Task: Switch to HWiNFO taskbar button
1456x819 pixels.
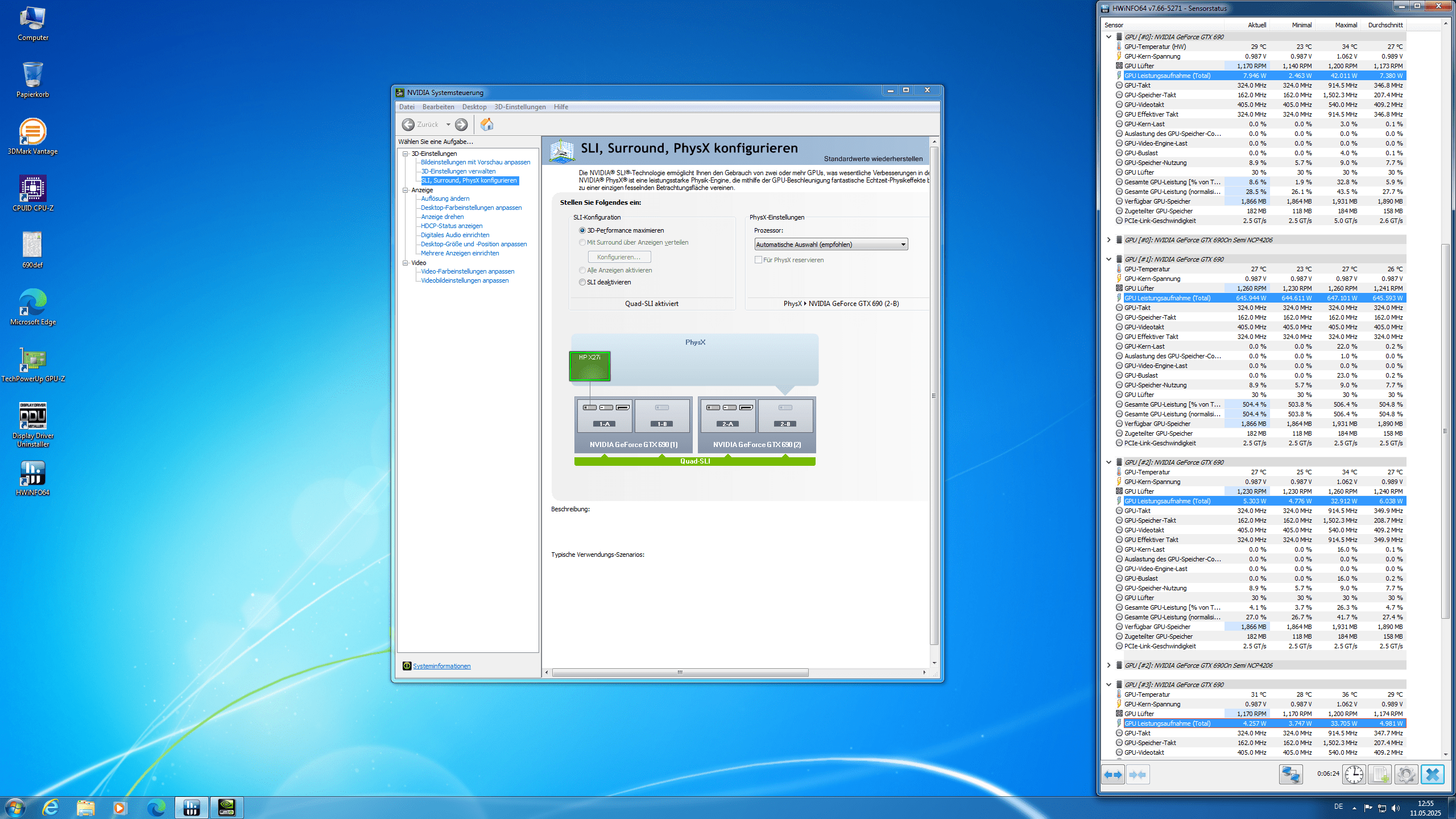Action: 192,808
